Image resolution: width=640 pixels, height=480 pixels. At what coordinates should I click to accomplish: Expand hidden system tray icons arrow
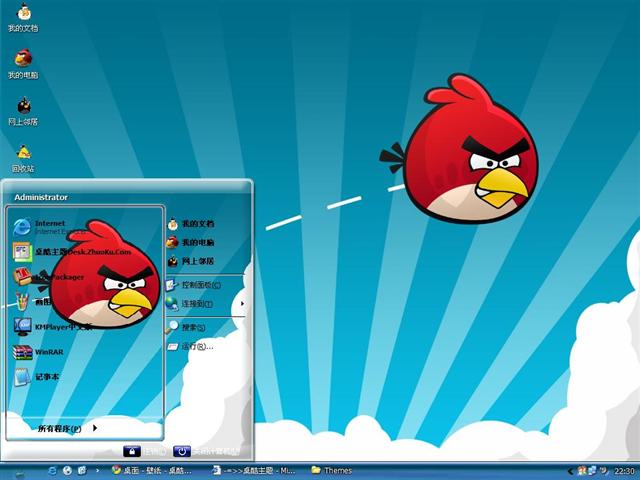(570, 472)
